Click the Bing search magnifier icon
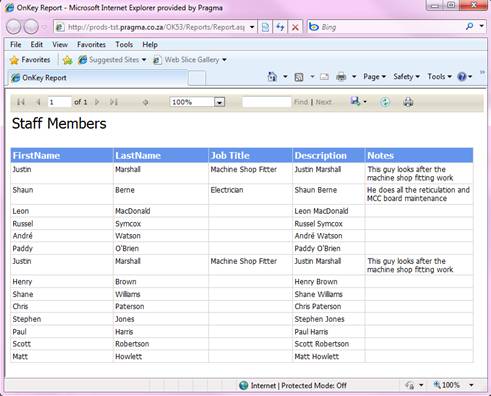The height and width of the screenshot is (396, 491). pos(470,26)
